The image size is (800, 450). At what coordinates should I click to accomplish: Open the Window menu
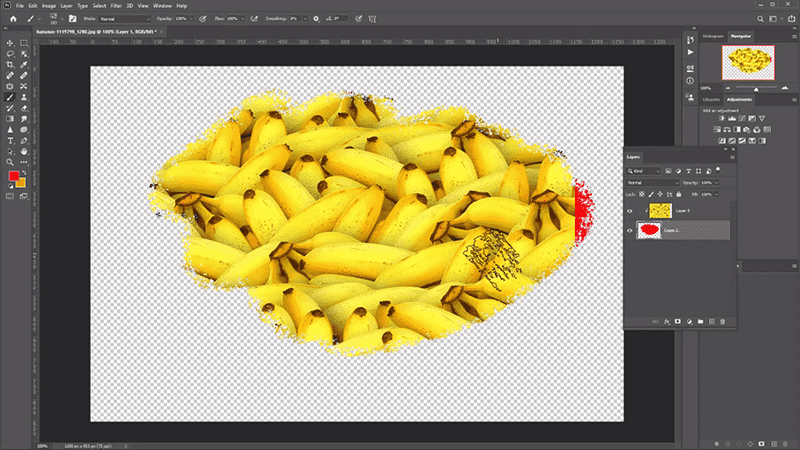(x=162, y=6)
